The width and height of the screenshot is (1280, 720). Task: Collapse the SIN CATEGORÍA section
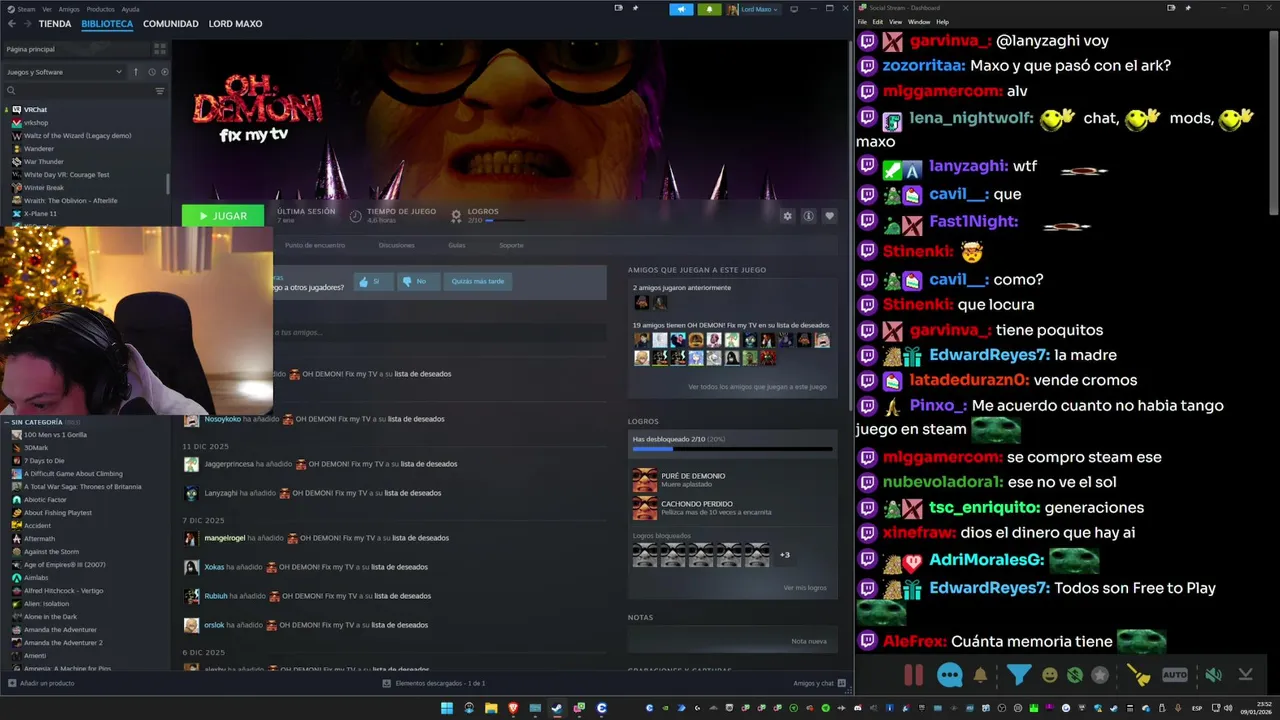(36, 422)
